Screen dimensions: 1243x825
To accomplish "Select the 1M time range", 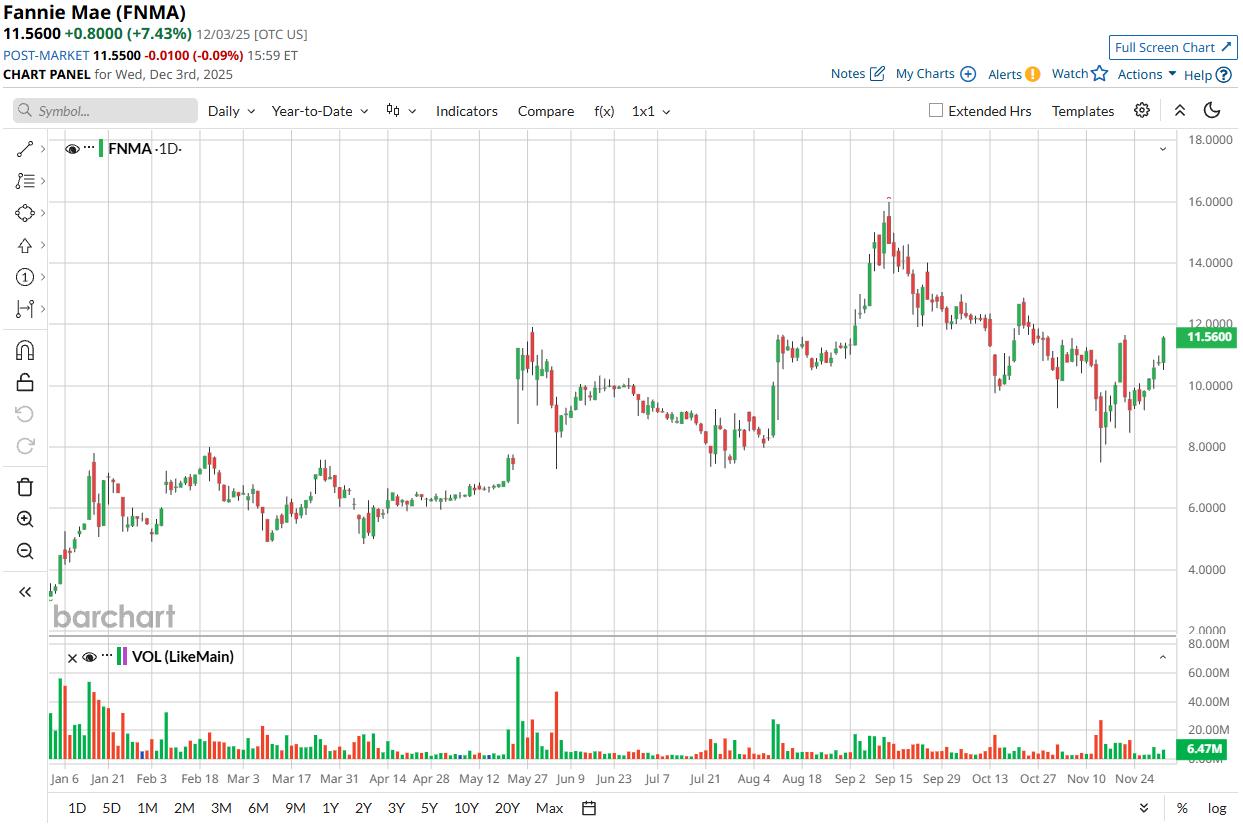I will [147, 808].
